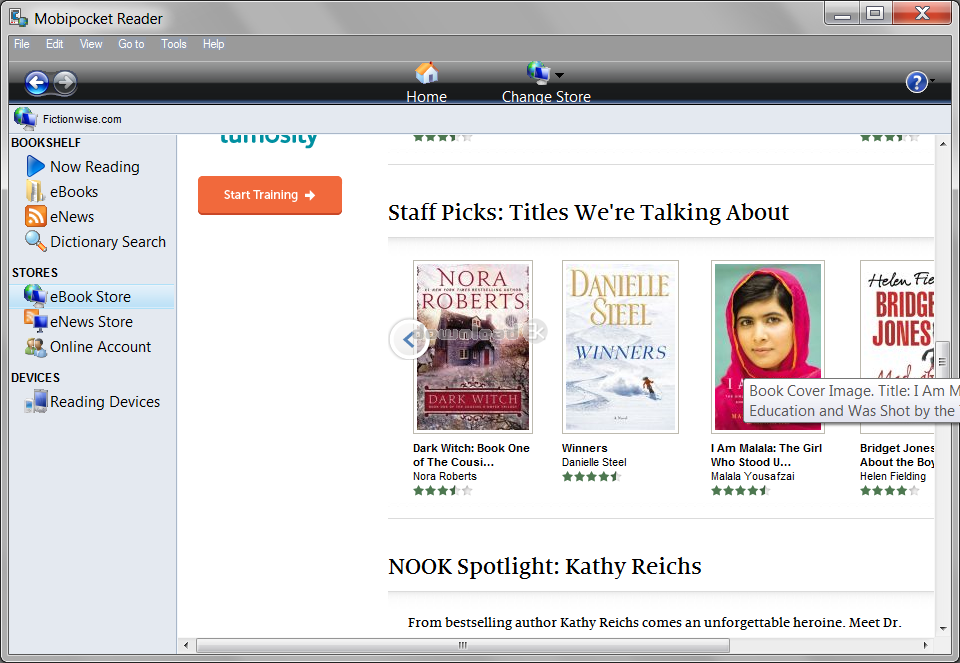The height and width of the screenshot is (663, 960).
Task: Click the eBook Store globe icon
Action: pyautogui.click(x=36, y=296)
